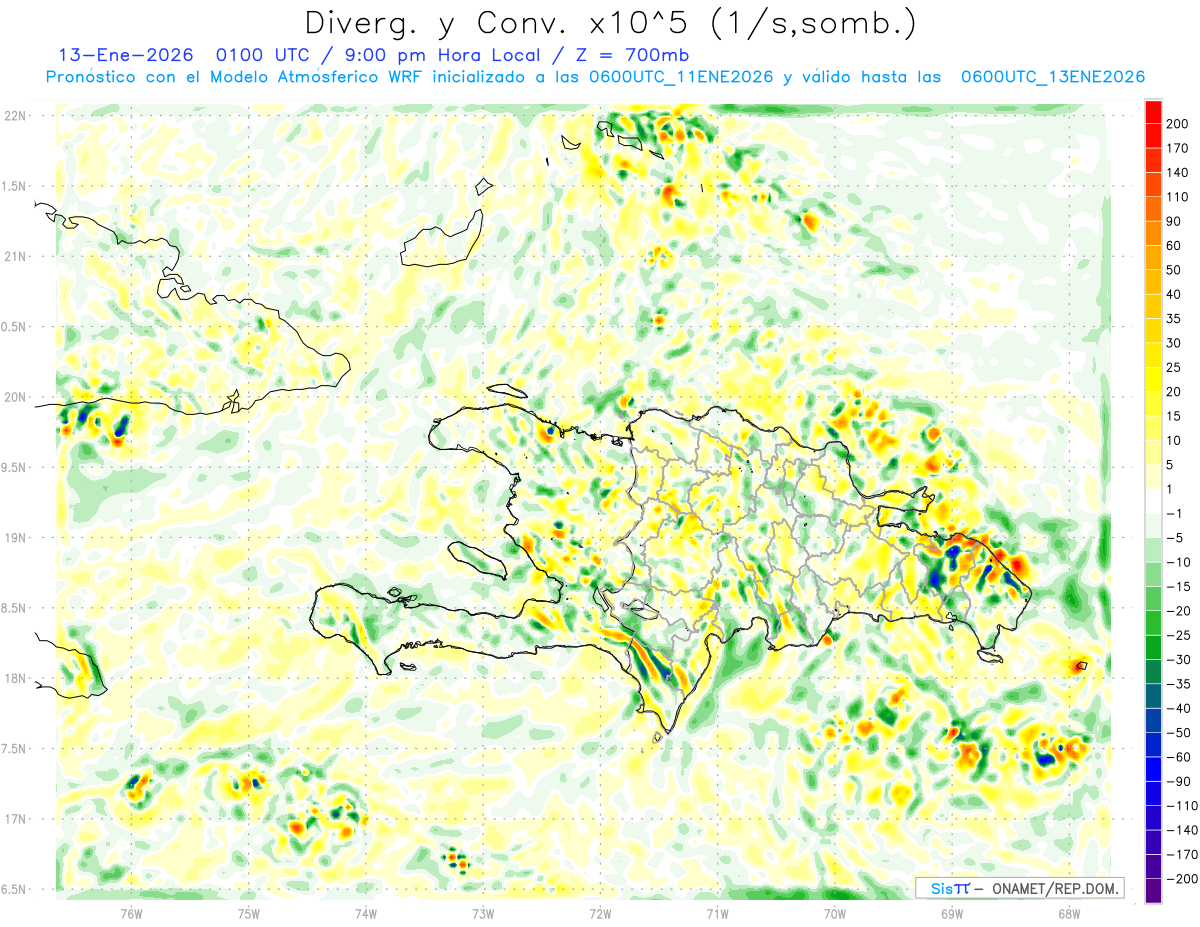This screenshot has height=927, width=1200.
Task: Click the '70W' longitude label
Action: [835, 914]
